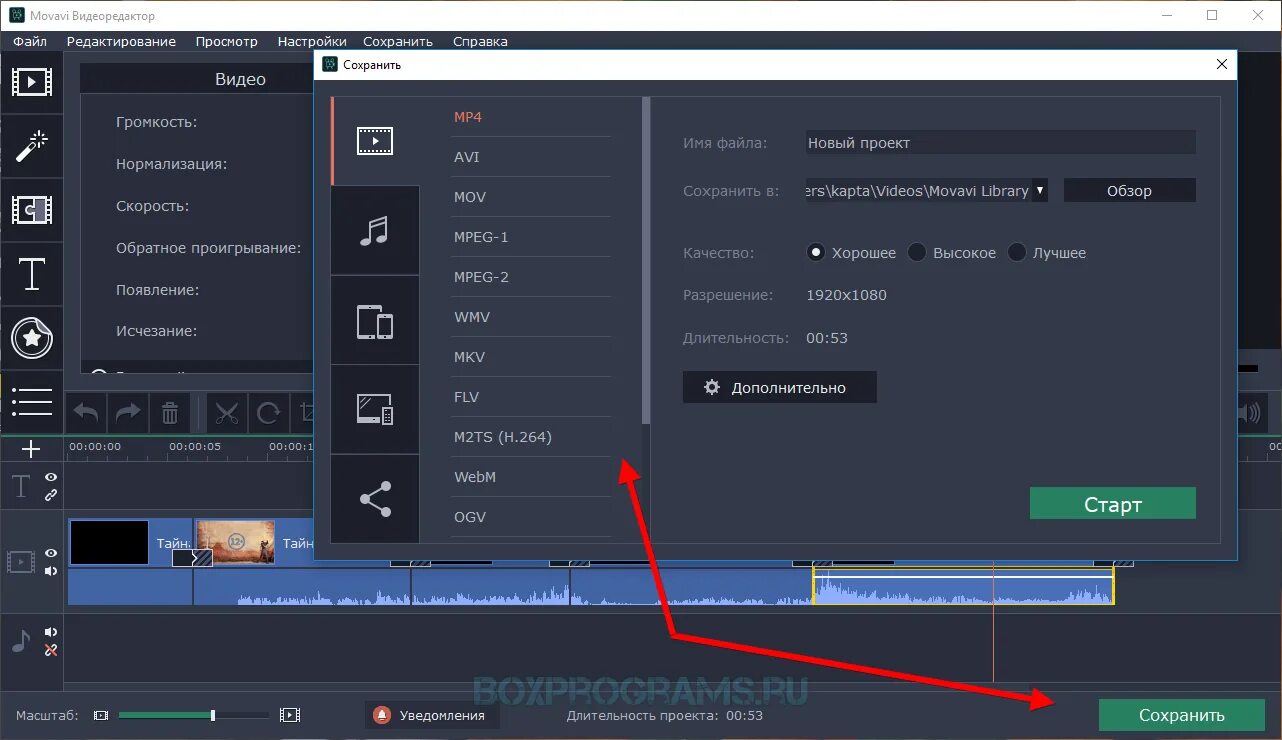The width and height of the screenshot is (1282, 740).
Task: Toggle audio track unlink icon
Action: pyautogui.click(x=50, y=650)
